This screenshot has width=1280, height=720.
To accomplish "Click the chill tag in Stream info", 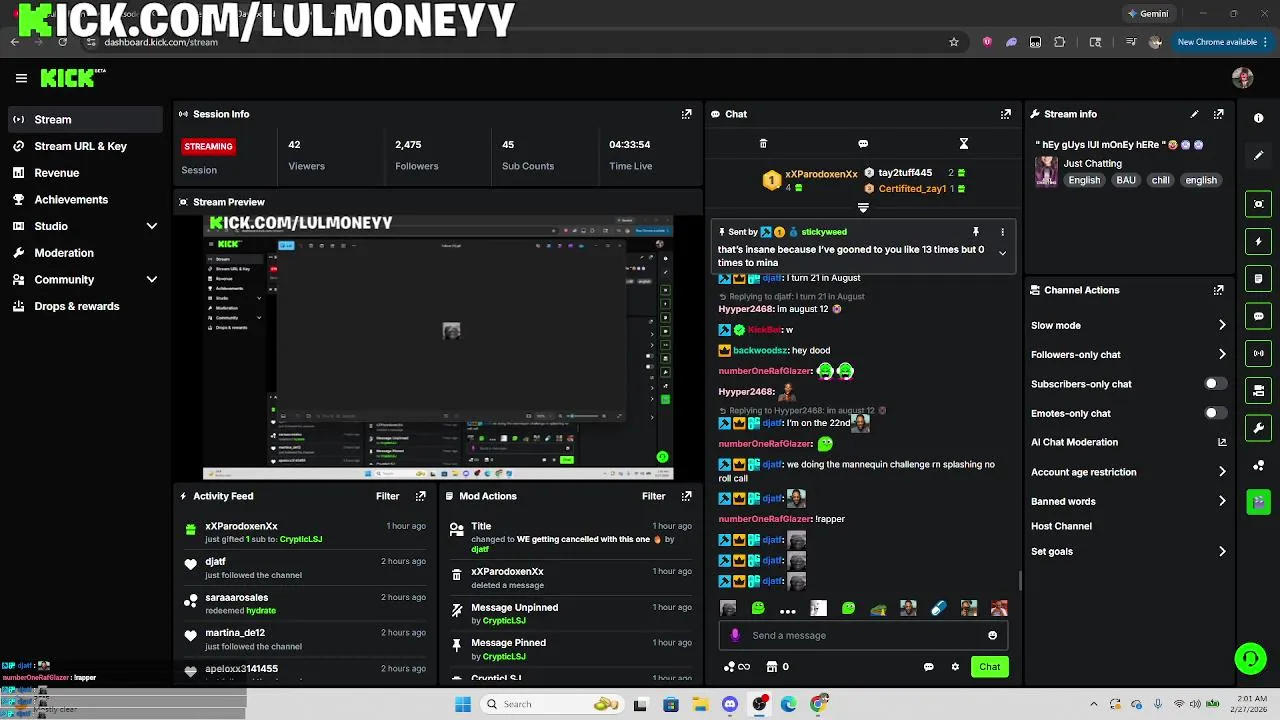I will tap(1160, 180).
